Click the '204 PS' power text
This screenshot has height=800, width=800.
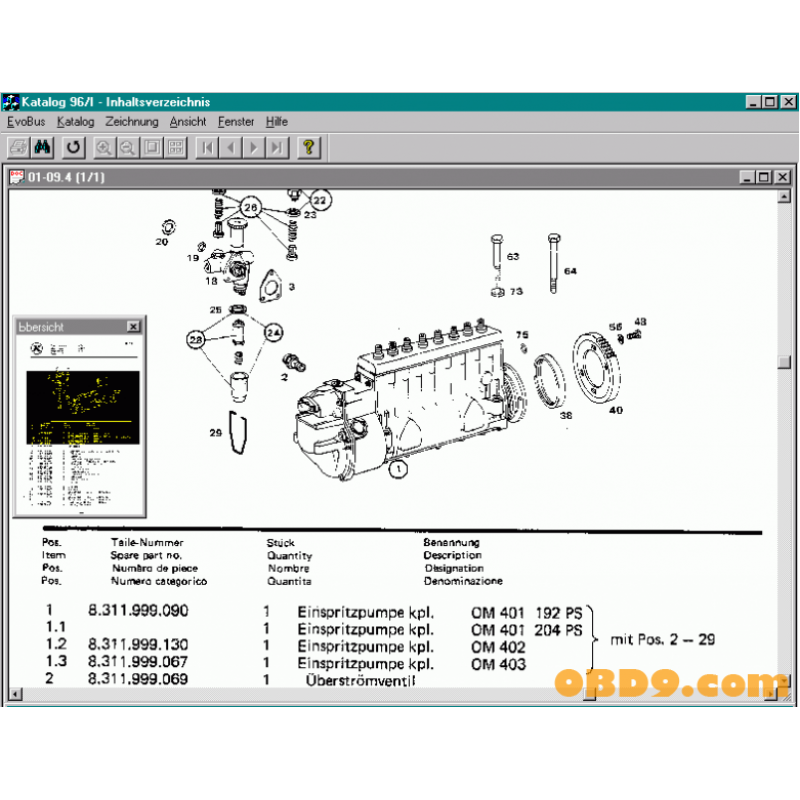click(559, 630)
